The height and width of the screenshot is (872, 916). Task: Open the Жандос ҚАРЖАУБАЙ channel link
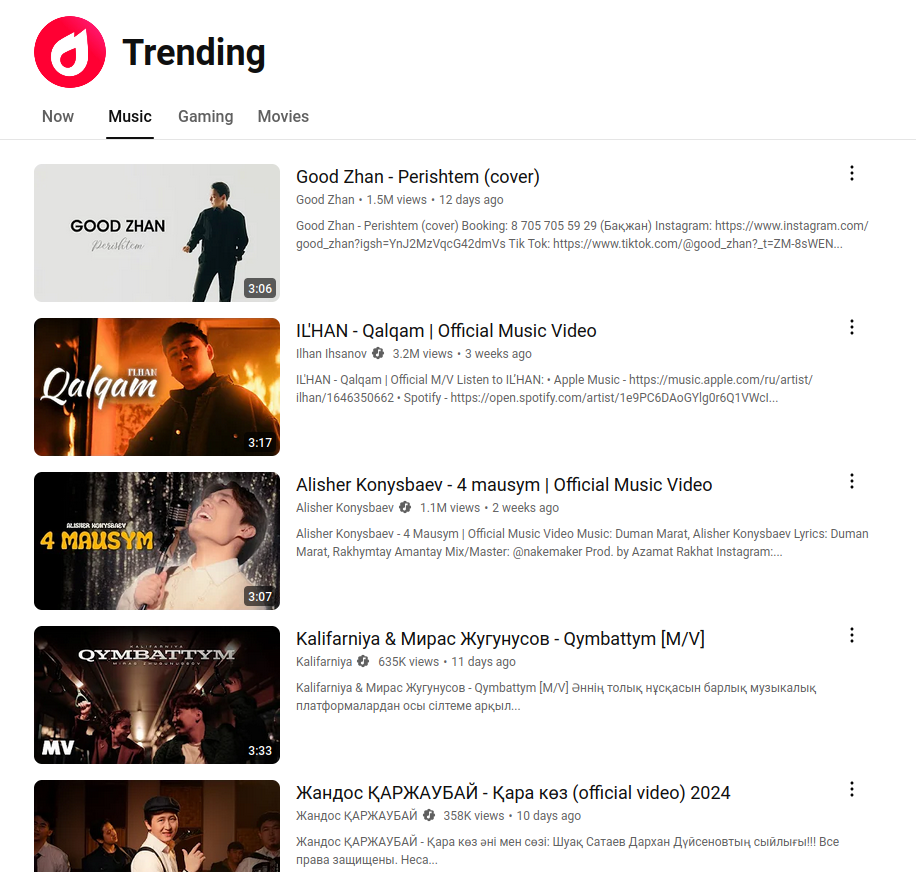(357, 815)
